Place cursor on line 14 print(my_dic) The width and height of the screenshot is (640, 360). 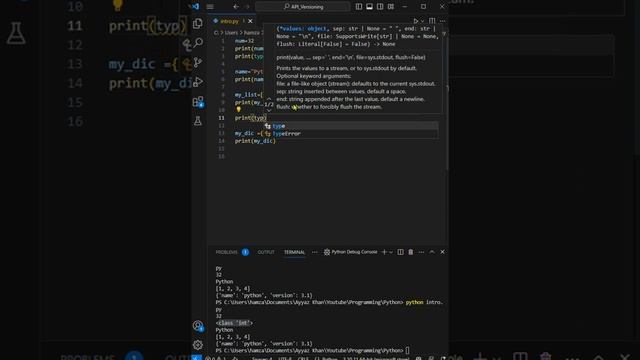pos(255,141)
